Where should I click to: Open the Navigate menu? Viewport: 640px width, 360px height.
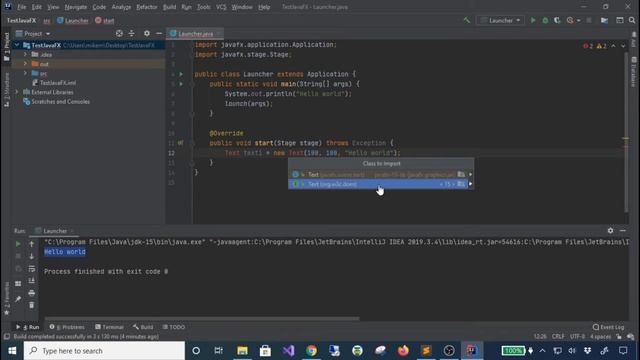click(76, 7)
